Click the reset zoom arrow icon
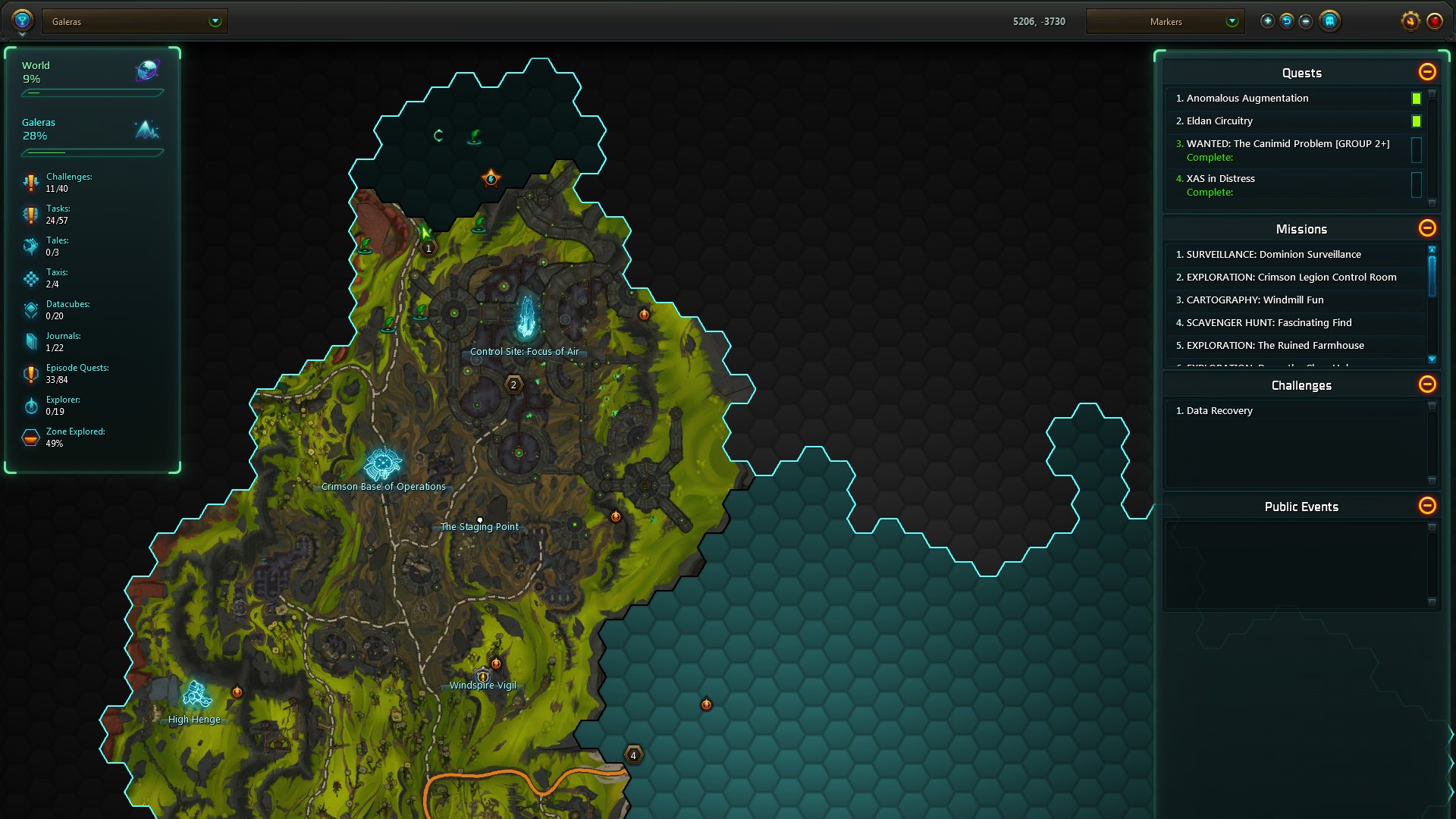The width and height of the screenshot is (1456, 819). click(x=1287, y=21)
